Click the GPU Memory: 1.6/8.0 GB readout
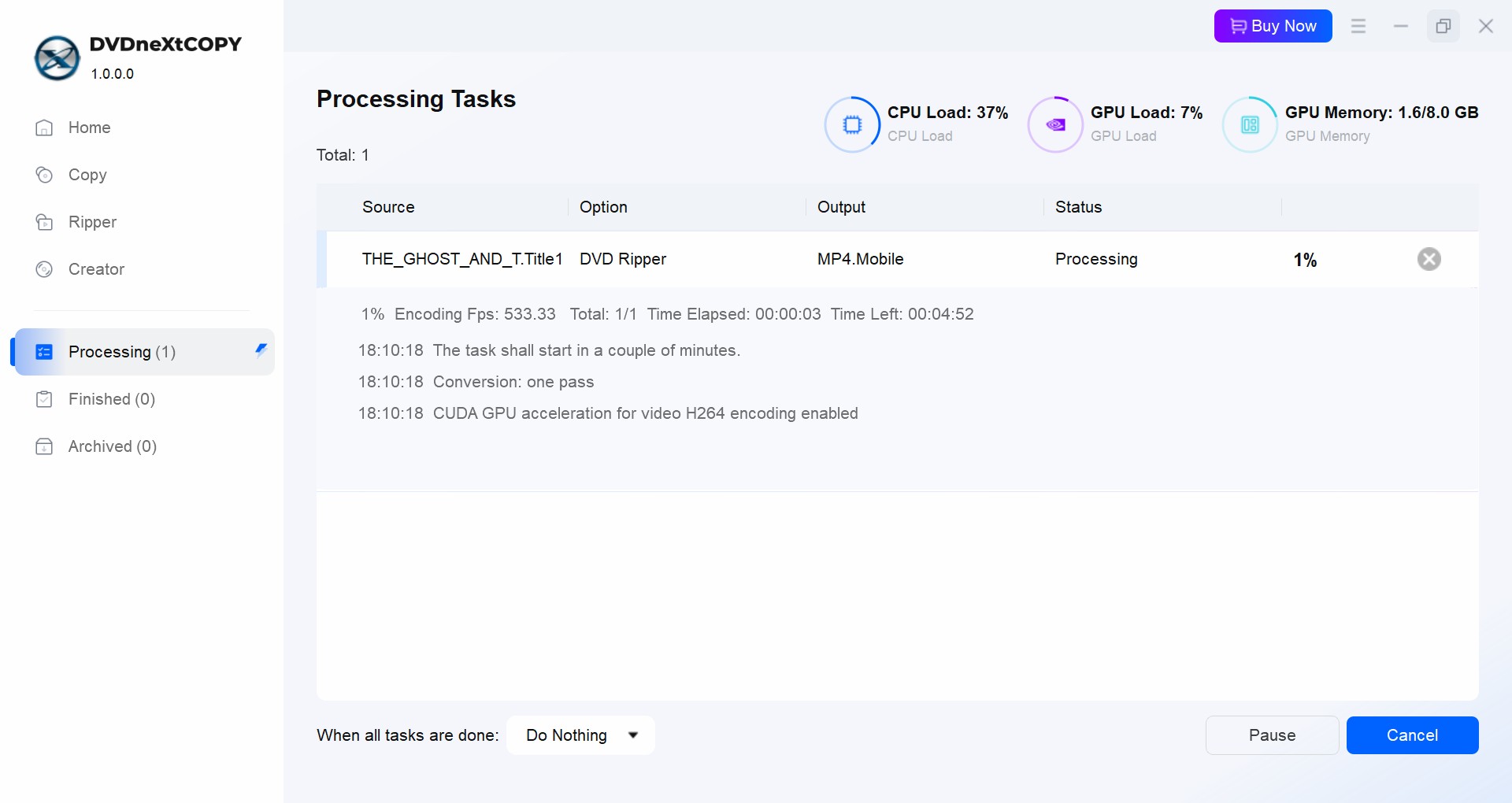 pos(1381,113)
